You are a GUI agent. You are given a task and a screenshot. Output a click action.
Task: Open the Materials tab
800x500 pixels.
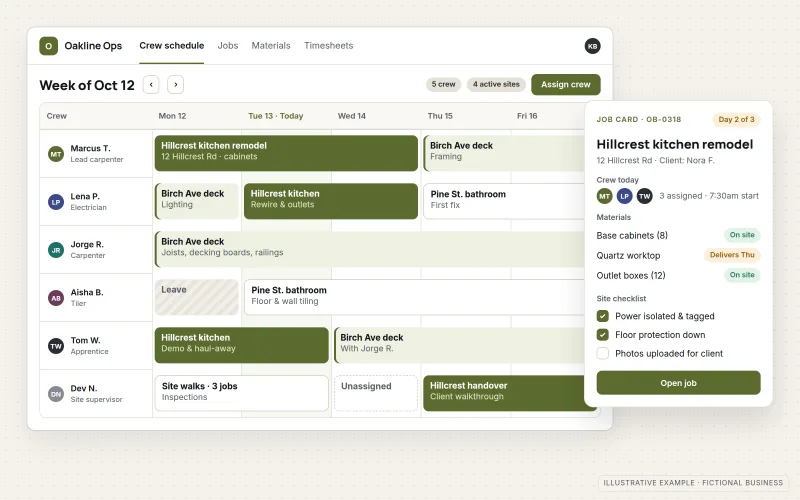click(271, 45)
